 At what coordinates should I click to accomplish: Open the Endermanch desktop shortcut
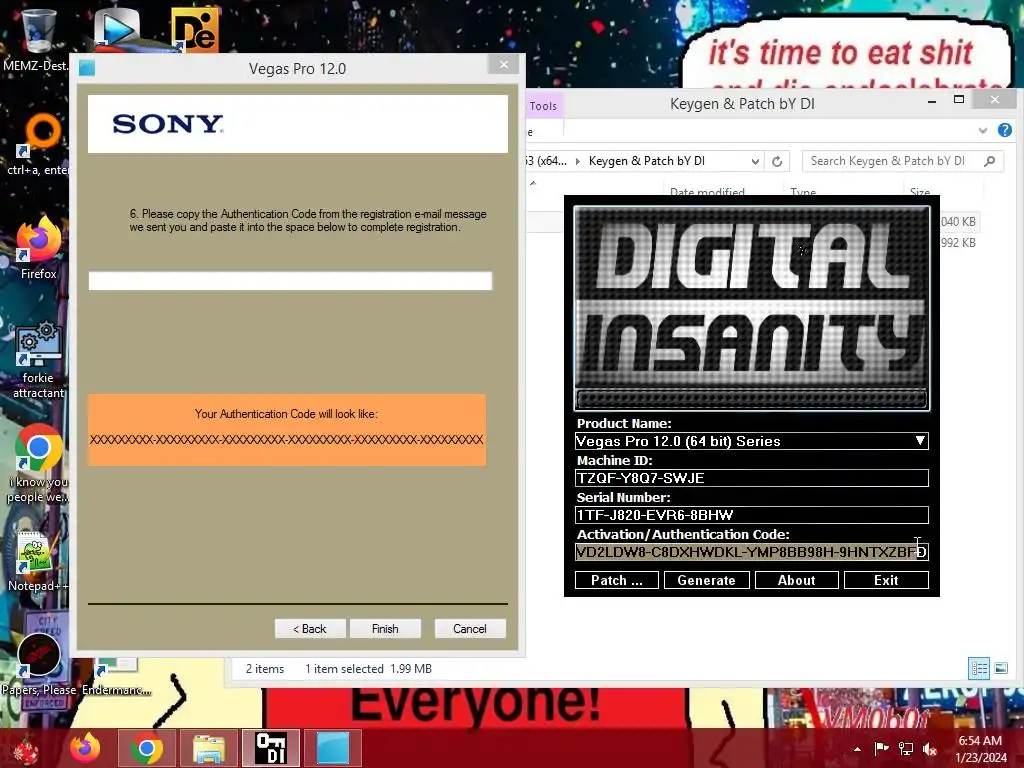pos(116,678)
